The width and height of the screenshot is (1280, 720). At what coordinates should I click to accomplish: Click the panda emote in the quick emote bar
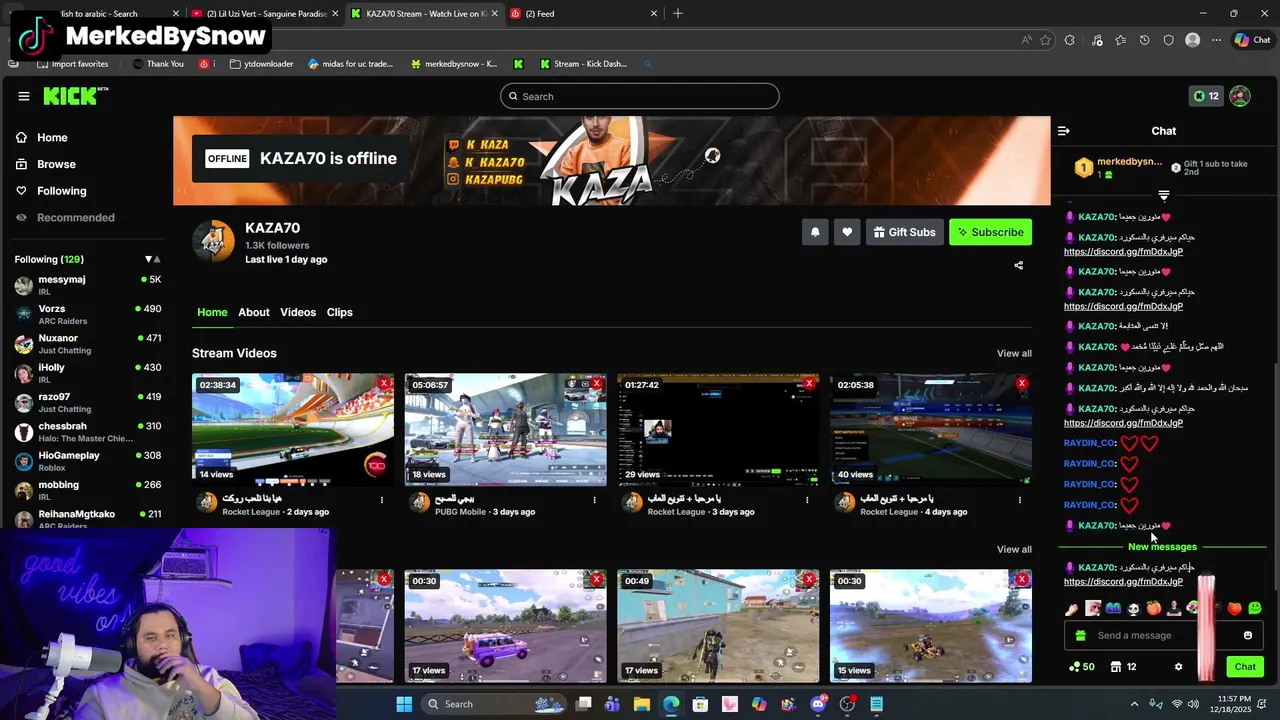click(1133, 608)
